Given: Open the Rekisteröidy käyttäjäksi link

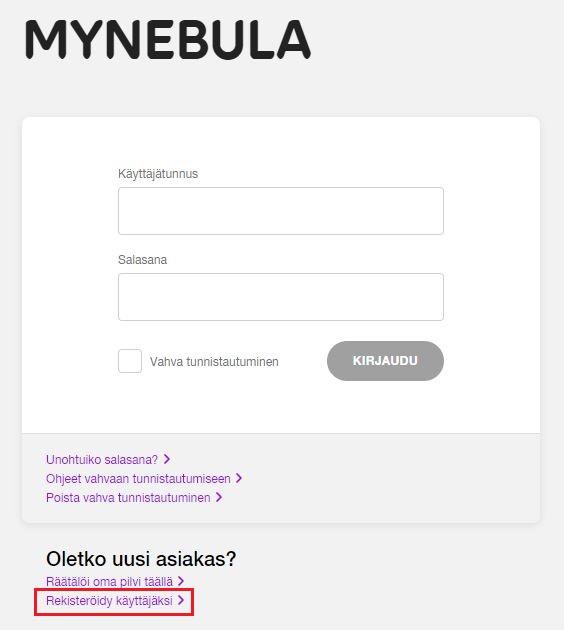Looking at the screenshot, I should [x=109, y=601].
